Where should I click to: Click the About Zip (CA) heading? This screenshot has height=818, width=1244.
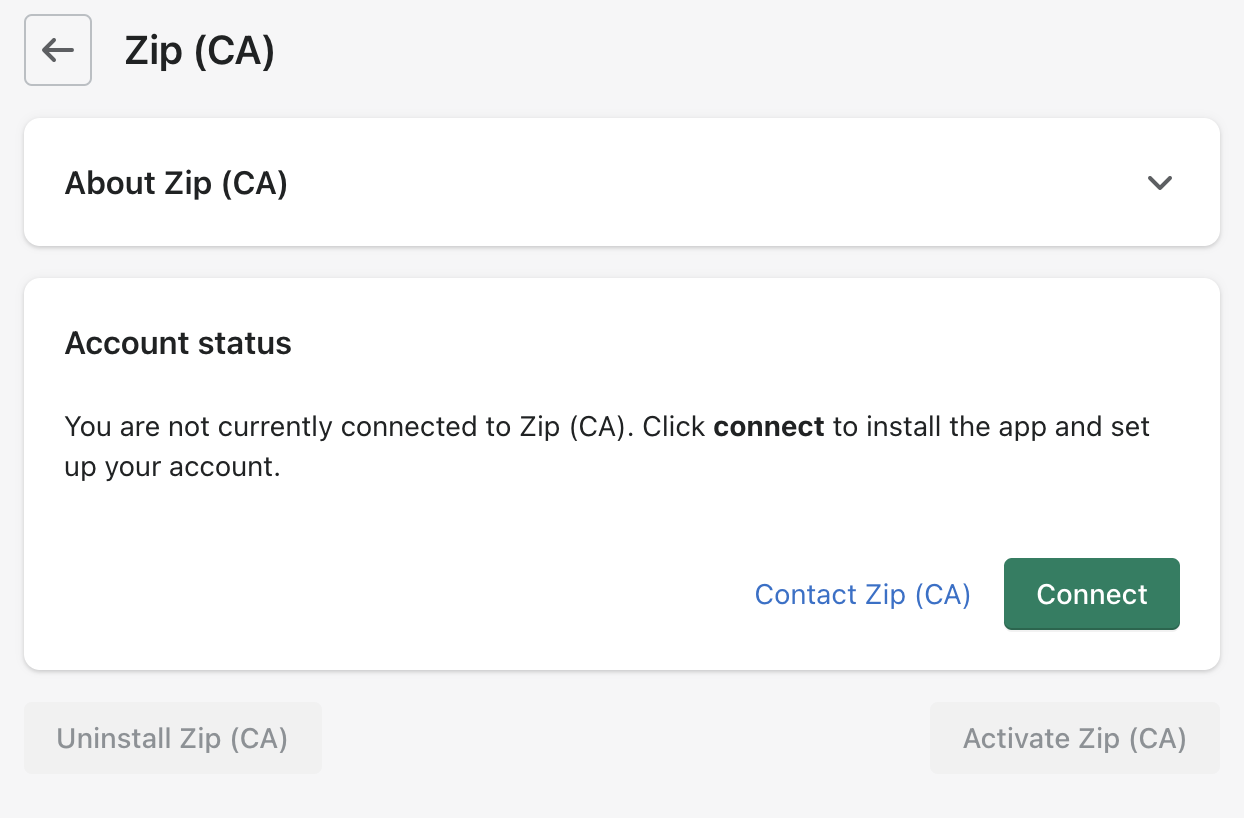pos(176,184)
